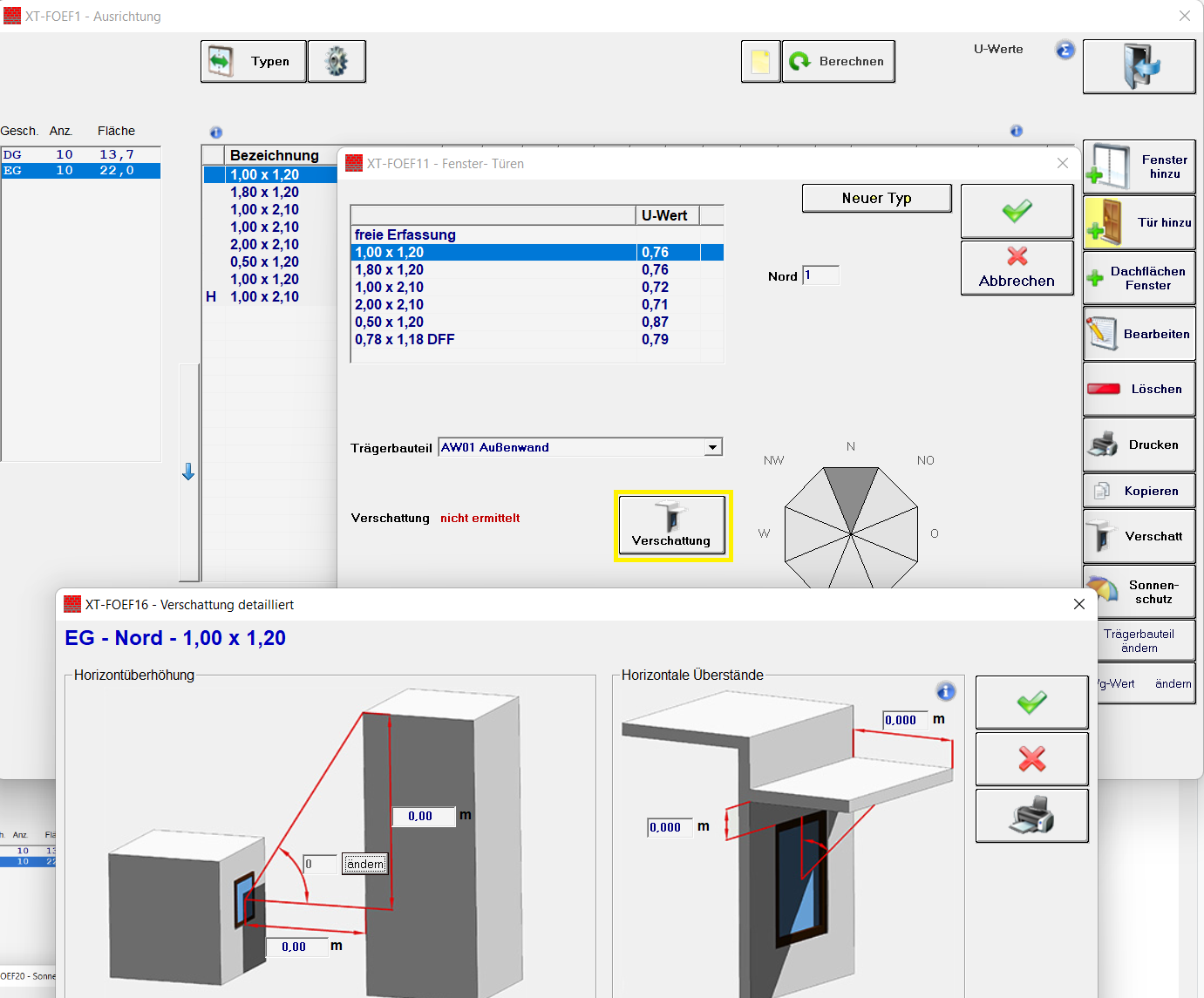This screenshot has width=1204, height=998.
Task: Confirm Verschattung detailliert with green check
Action: click(x=1032, y=703)
